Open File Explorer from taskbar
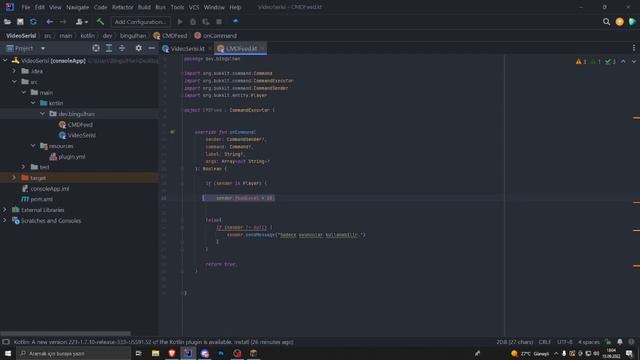This screenshot has width=640, height=360. (156, 353)
